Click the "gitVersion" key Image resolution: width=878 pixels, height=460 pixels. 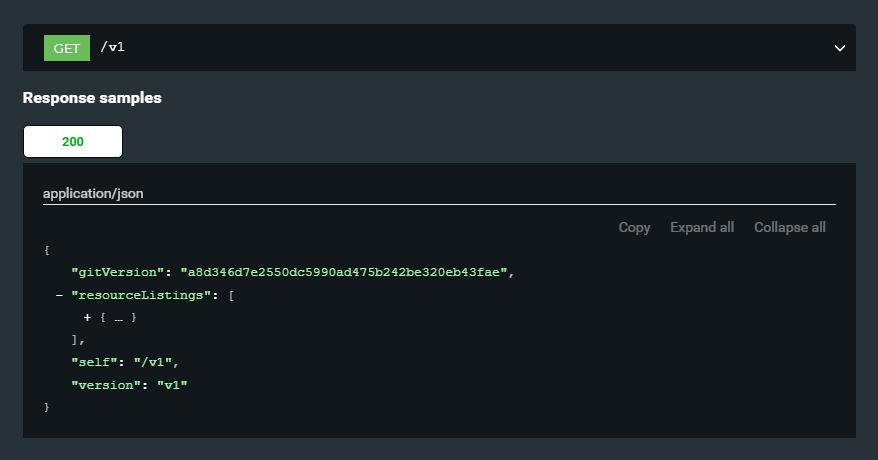coord(118,273)
